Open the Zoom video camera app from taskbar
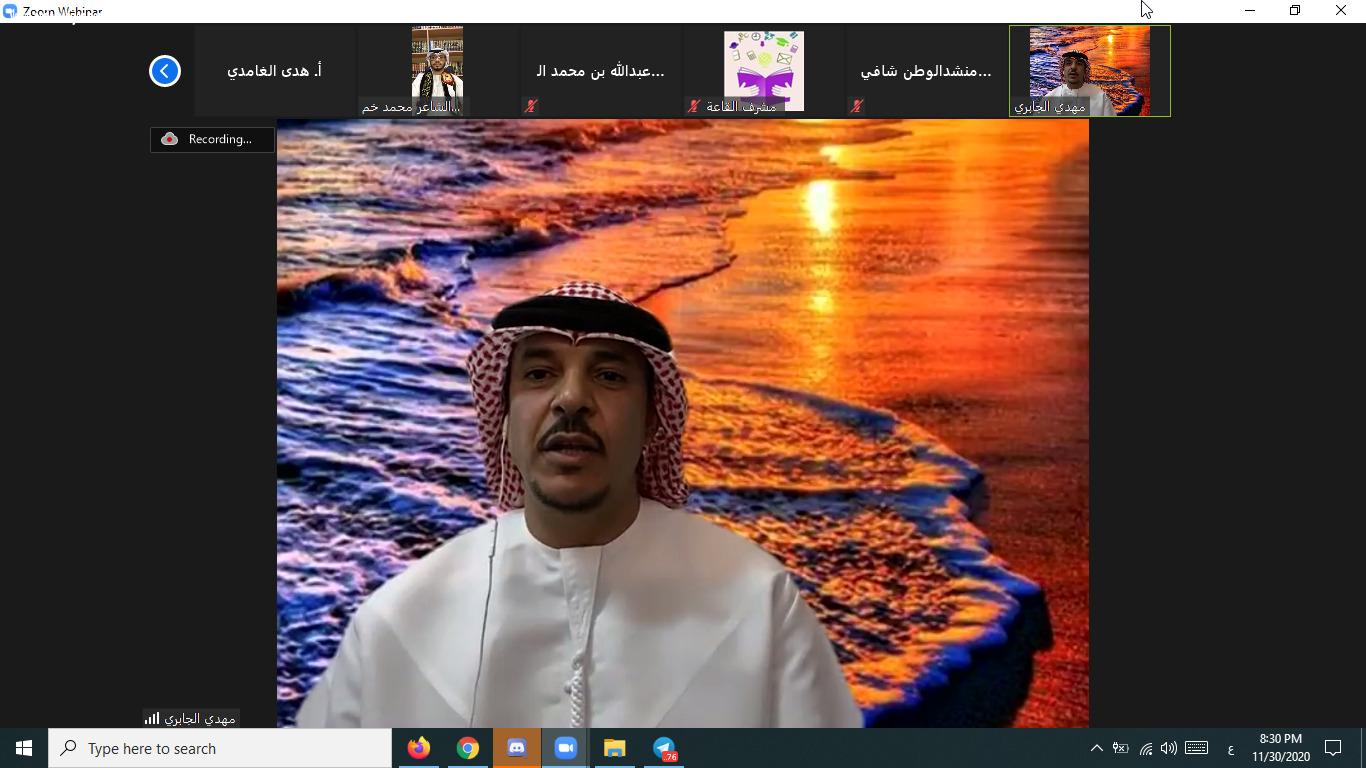 (x=565, y=747)
